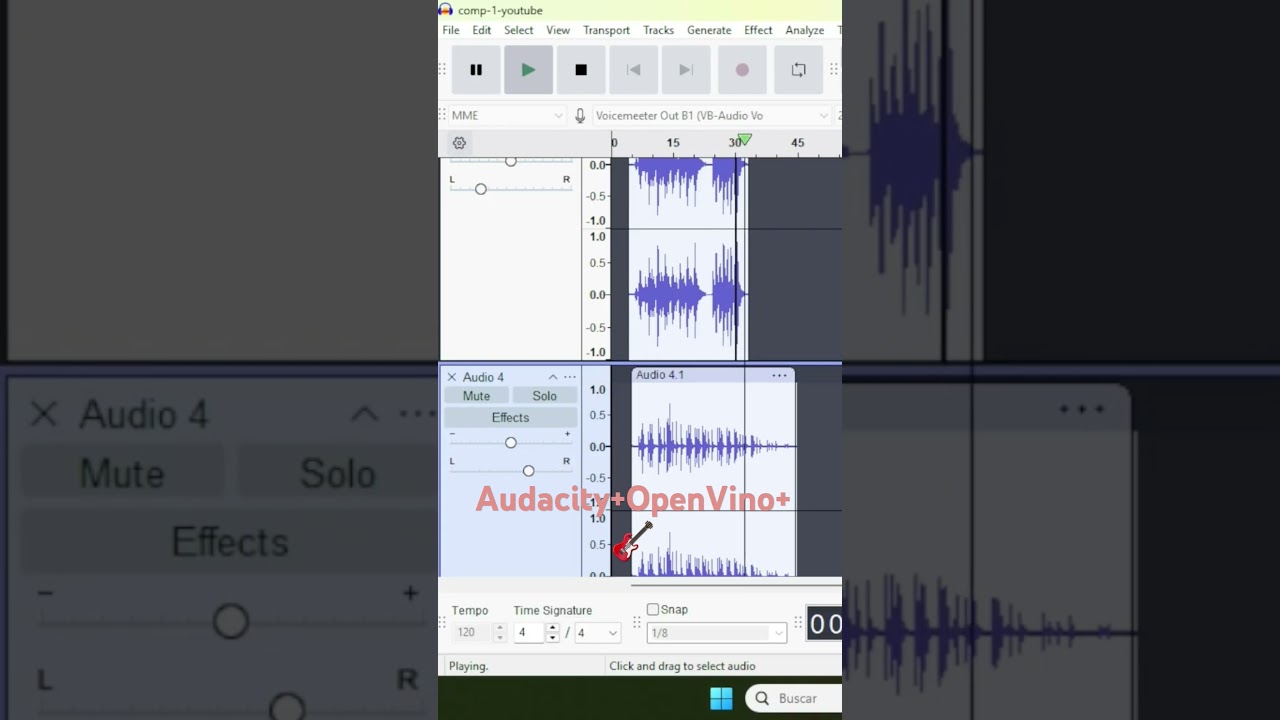Step time signature numerator arrows
Screen dimensions: 1280x720
tap(552, 633)
